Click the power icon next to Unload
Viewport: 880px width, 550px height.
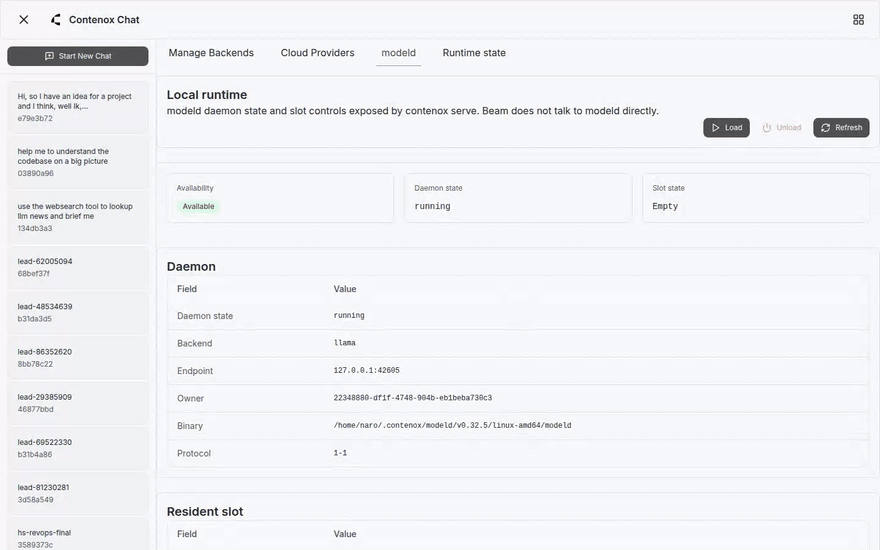767,128
